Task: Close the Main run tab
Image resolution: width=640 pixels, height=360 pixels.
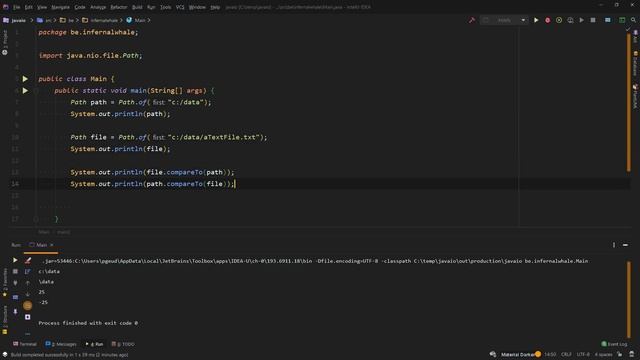Action: [52, 245]
